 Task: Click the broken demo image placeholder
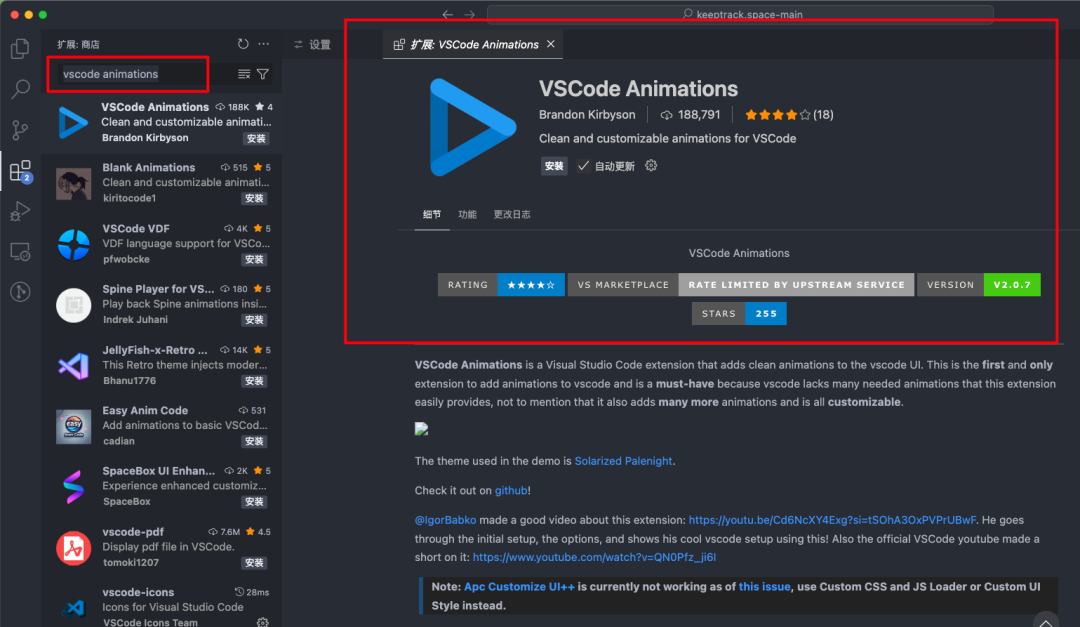(x=422, y=429)
